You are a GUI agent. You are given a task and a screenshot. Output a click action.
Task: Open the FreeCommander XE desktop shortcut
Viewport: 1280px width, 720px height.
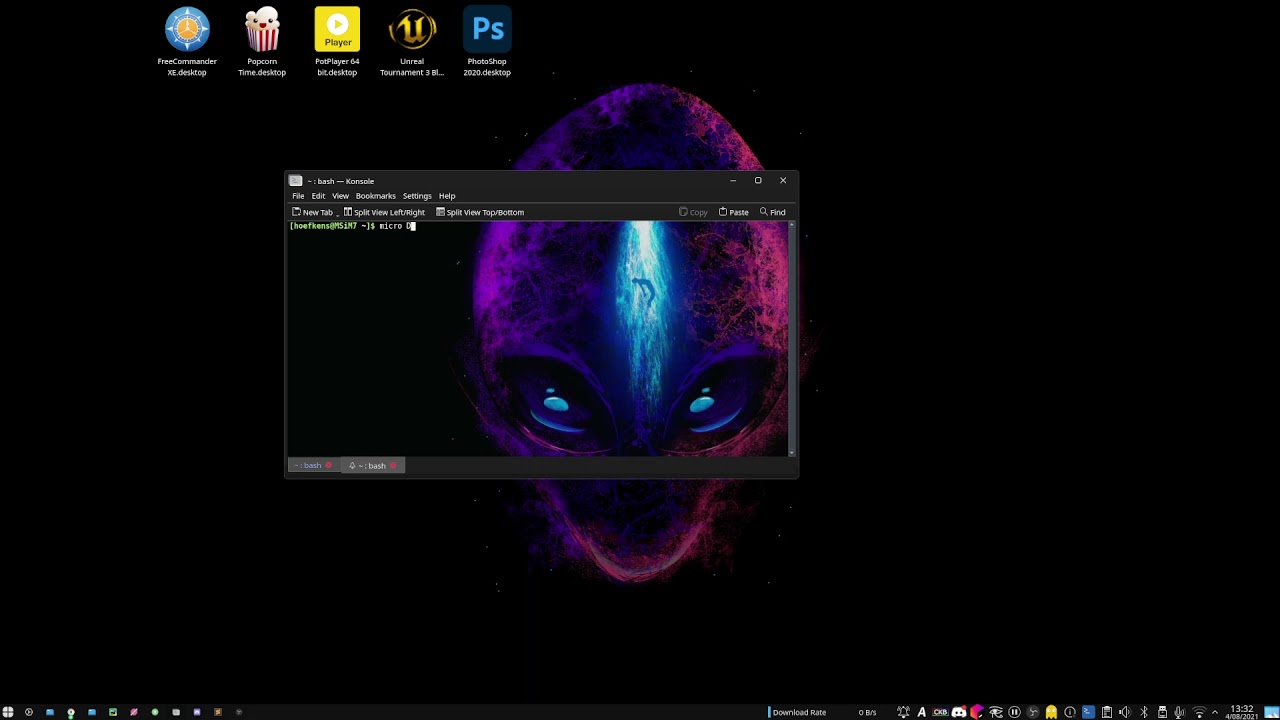click(x=187, y=42)
